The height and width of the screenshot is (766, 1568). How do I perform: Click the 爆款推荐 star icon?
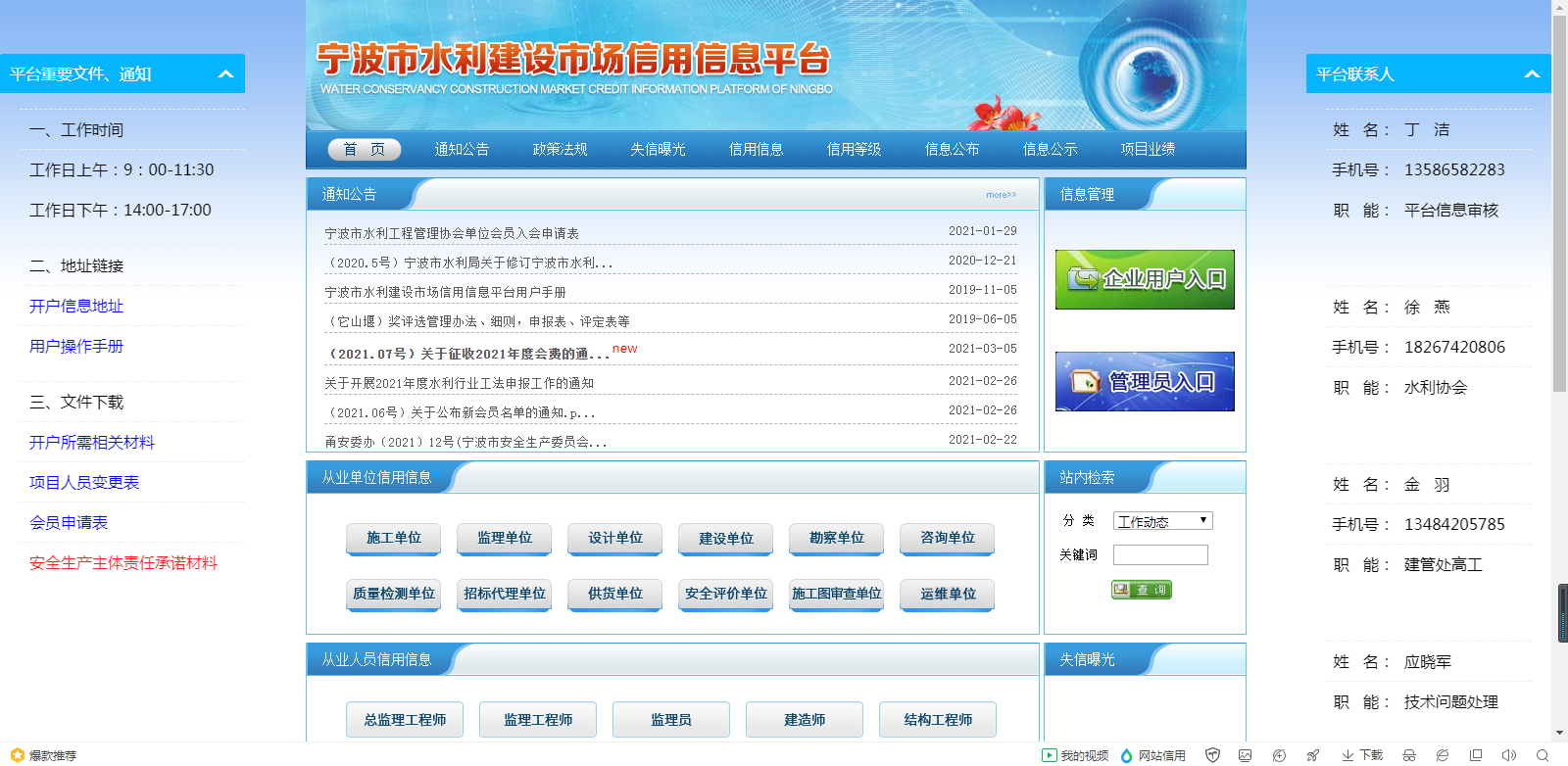(17, 755)
